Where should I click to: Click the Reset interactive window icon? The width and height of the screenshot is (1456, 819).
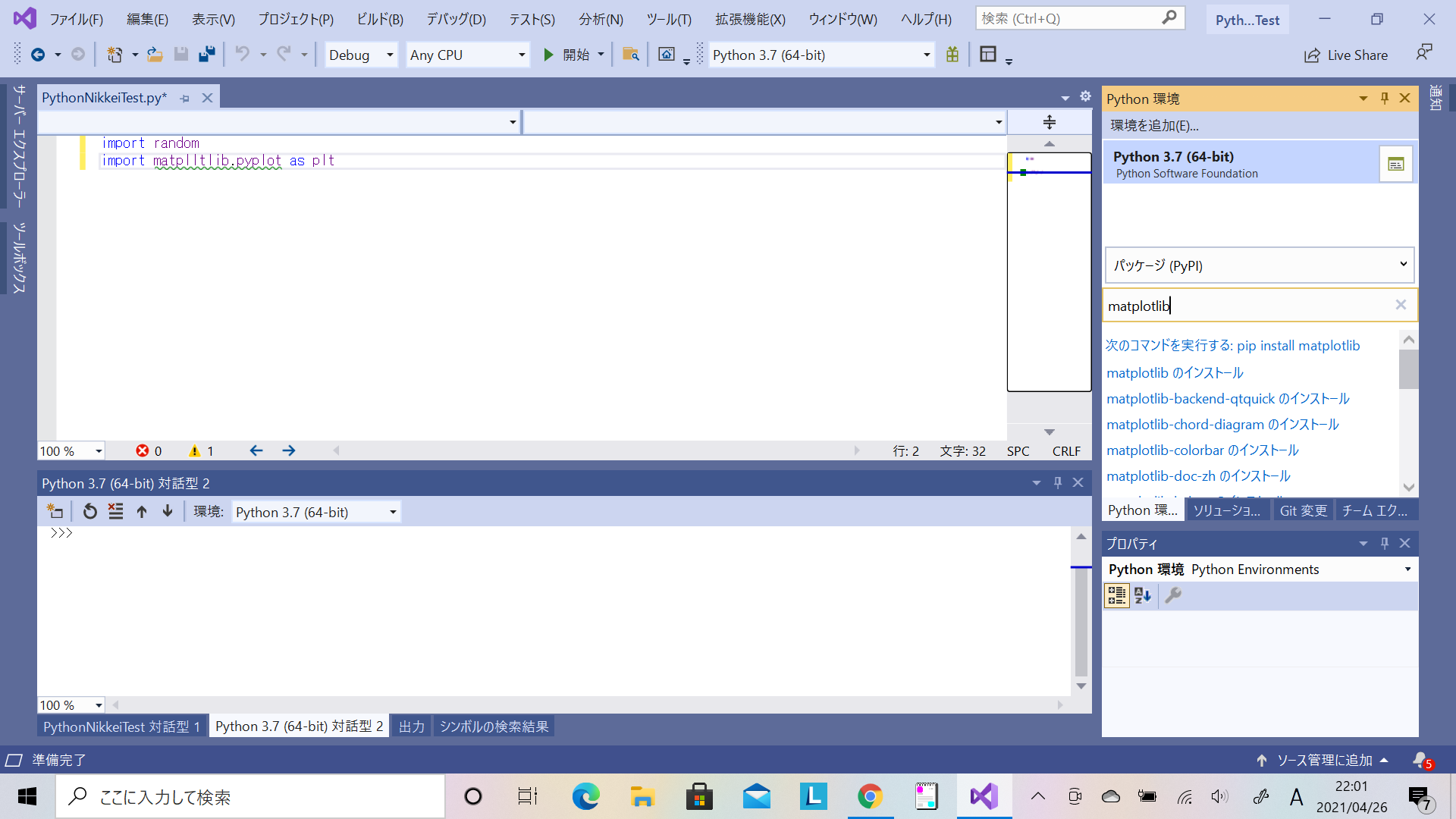click(x=89, y=511)
